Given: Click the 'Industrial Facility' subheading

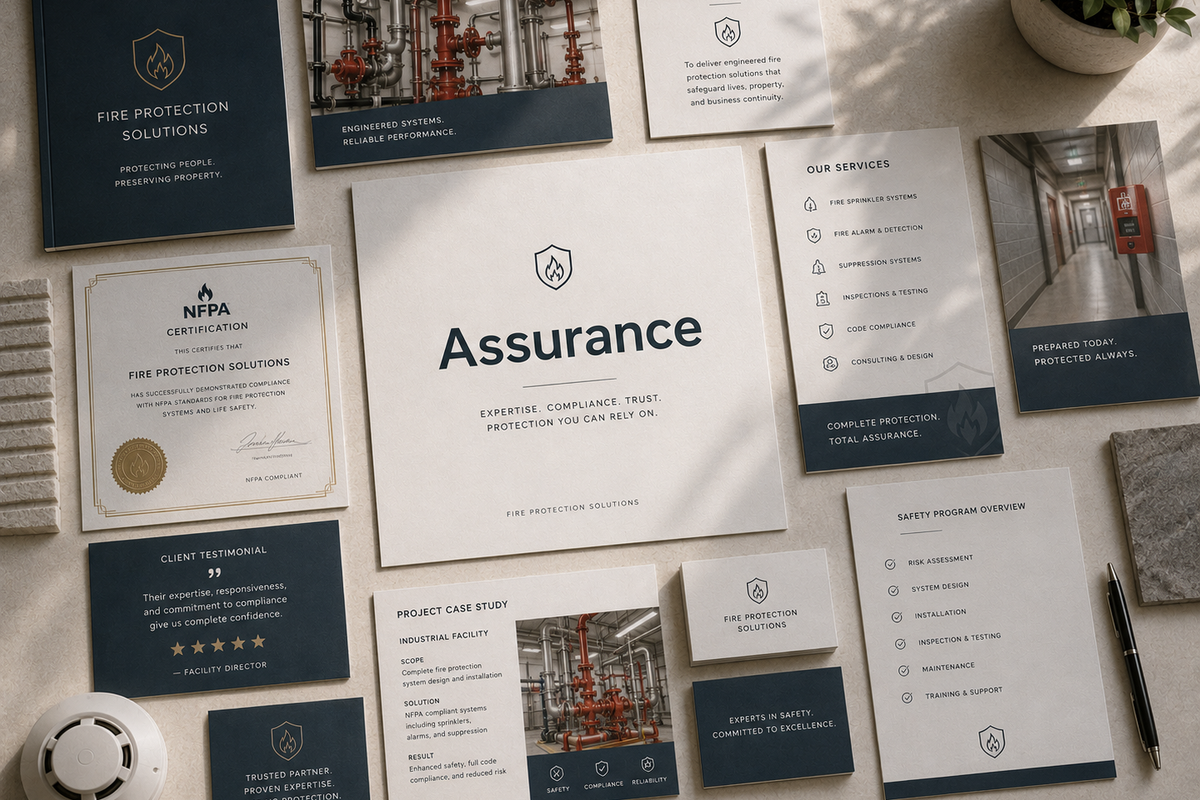Looking at the screenshot, I should click(x=443, y=637).
